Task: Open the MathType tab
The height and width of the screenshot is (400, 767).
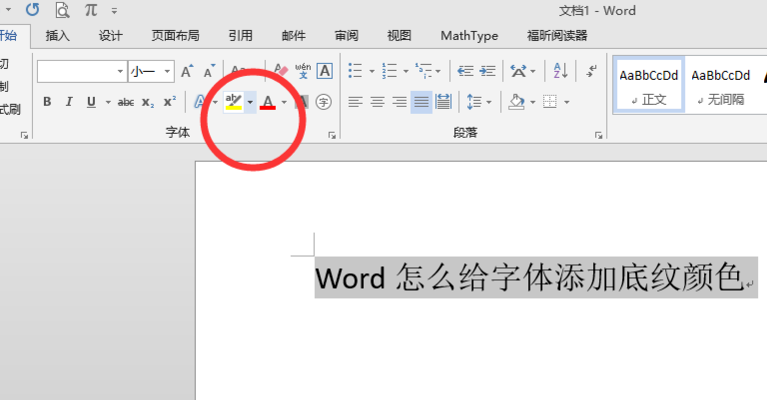Action: point(469,36)
